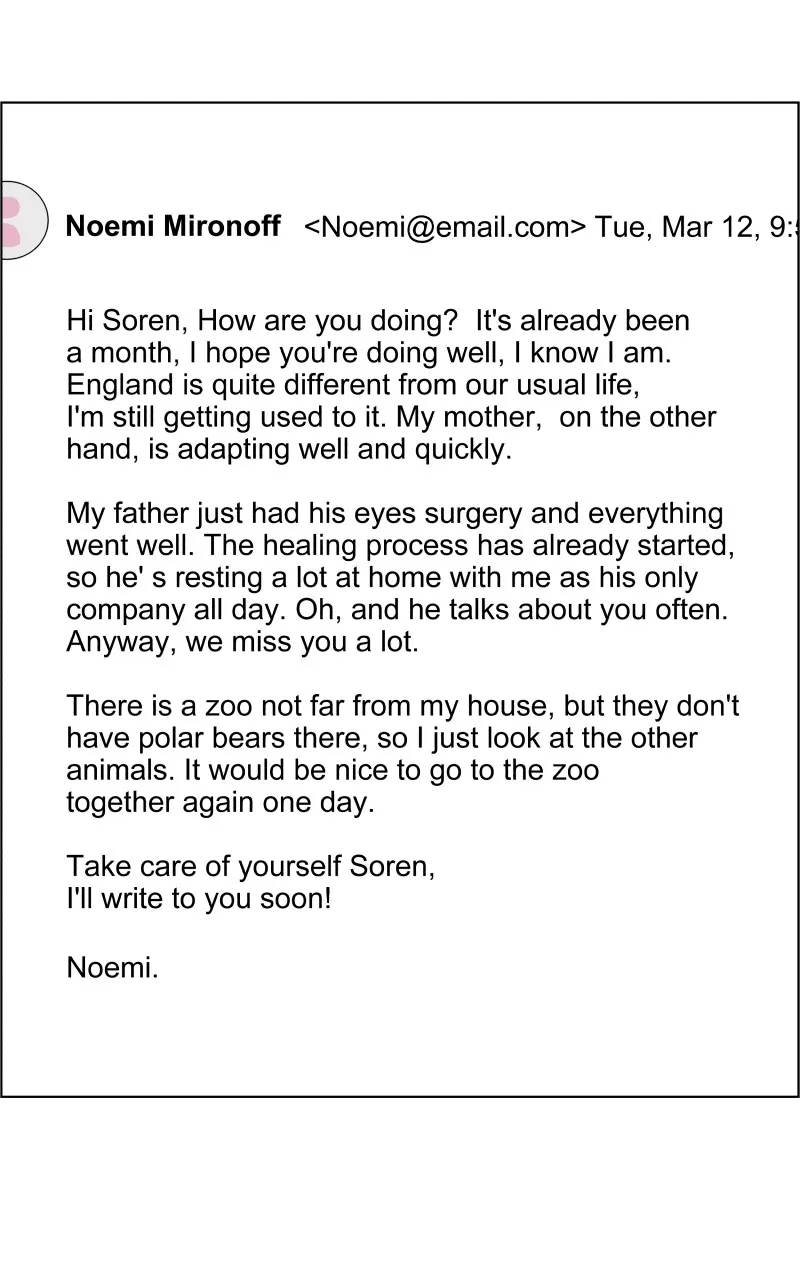Click the line 'I'm still getting used to it'
This screenshot has height=1280, width=800.
coord(391,417)
